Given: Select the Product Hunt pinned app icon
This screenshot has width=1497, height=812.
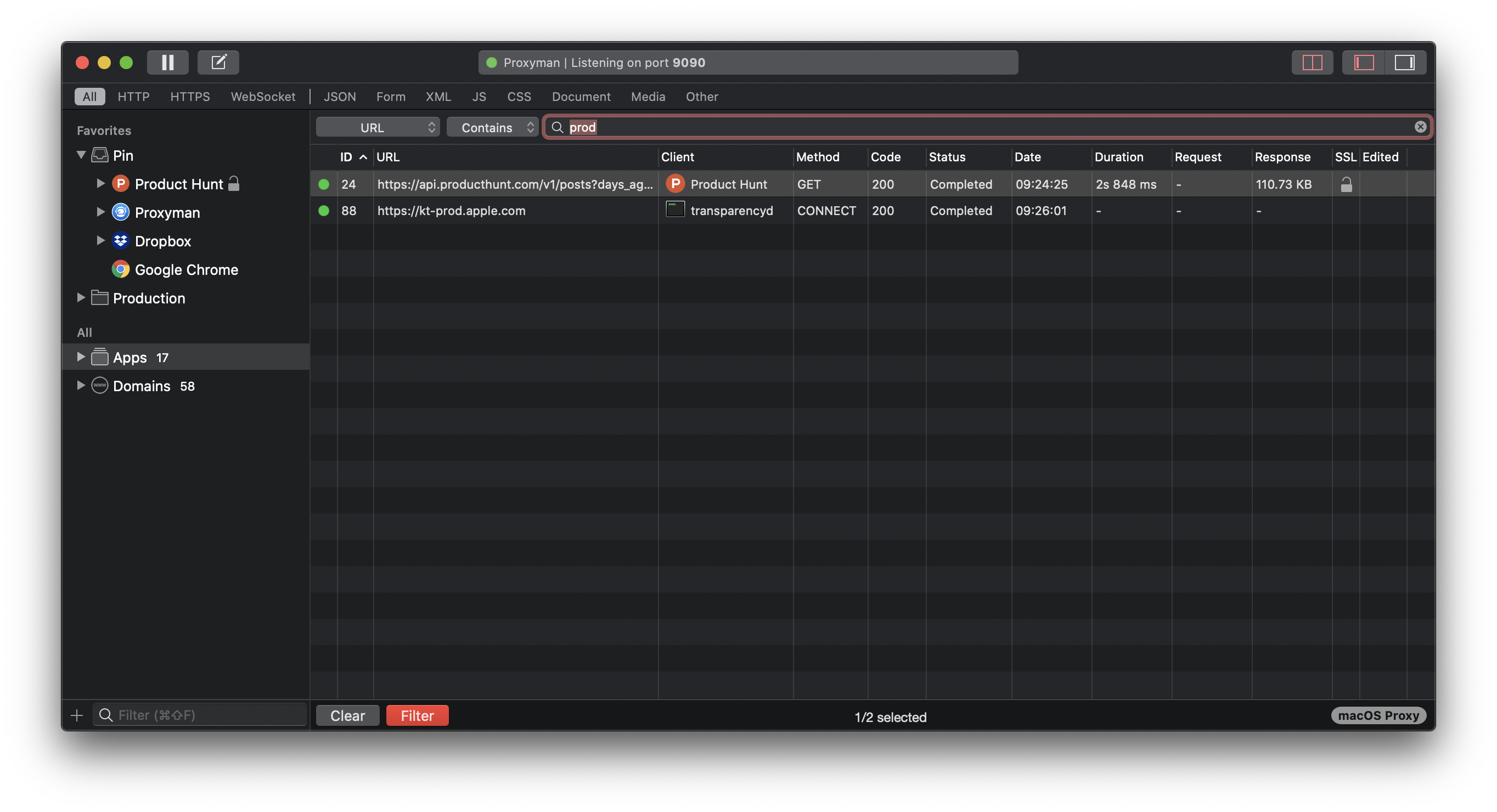Looking at the screenshot, I should tap(120, 184).
